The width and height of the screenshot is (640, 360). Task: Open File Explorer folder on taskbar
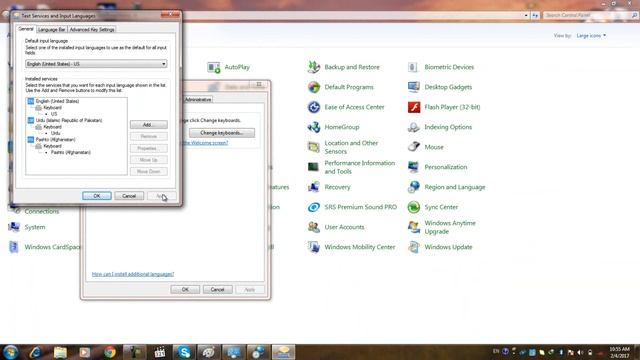(x=60, y=352)
